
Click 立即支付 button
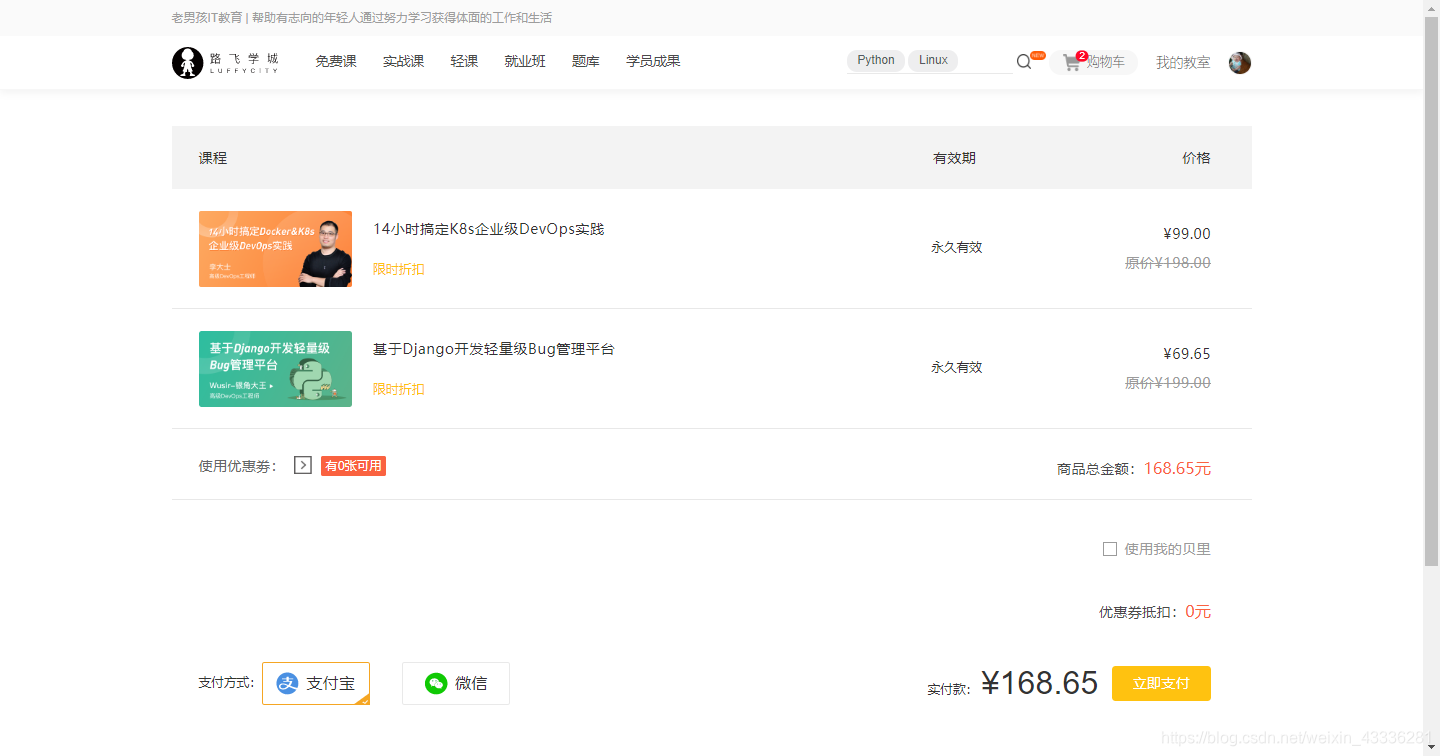click(x=1161, y=683)
